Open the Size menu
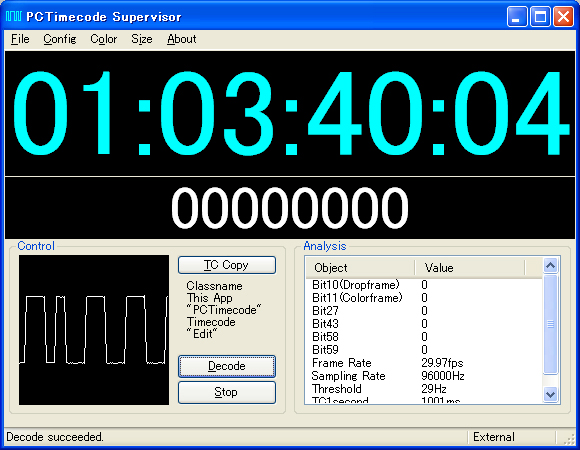The image size is (580, 450). pyautogui.click(x=142, y=39)
